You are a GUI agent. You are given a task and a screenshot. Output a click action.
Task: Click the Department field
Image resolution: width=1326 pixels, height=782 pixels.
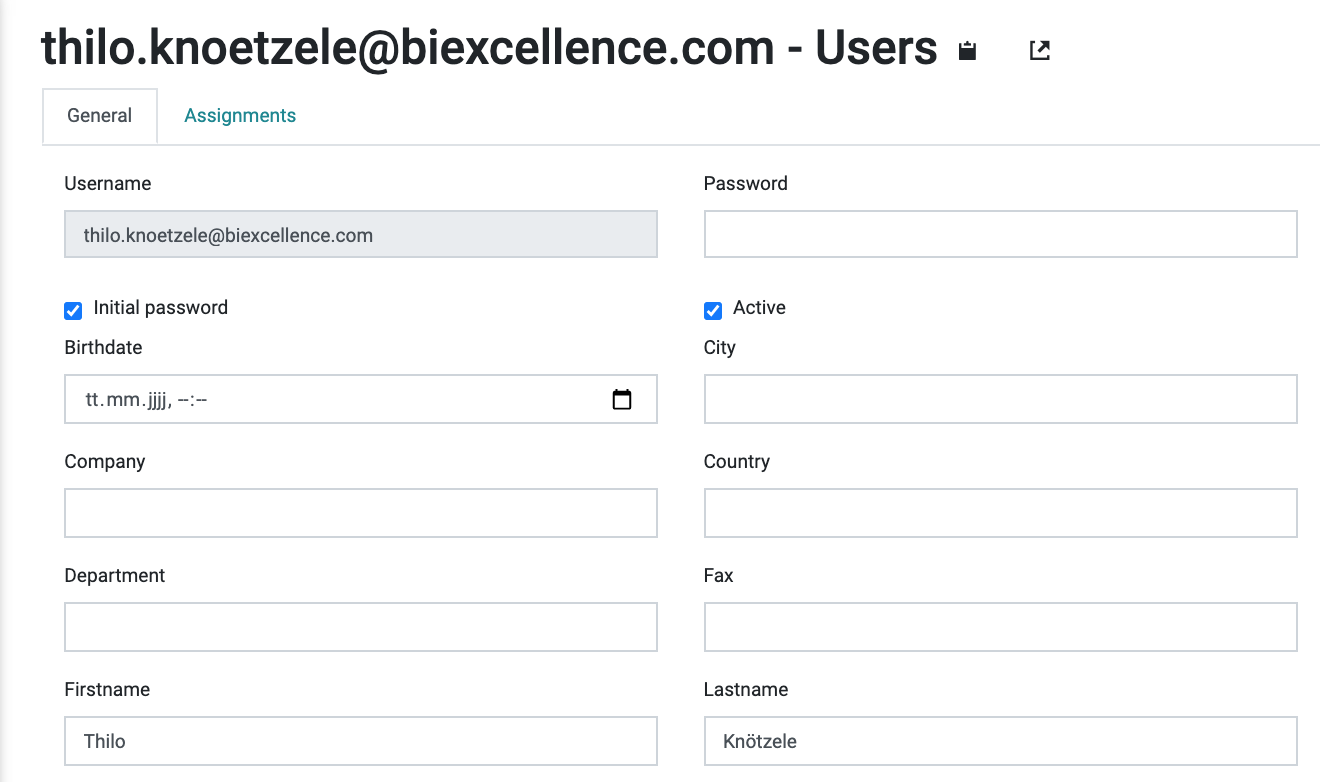361,627
